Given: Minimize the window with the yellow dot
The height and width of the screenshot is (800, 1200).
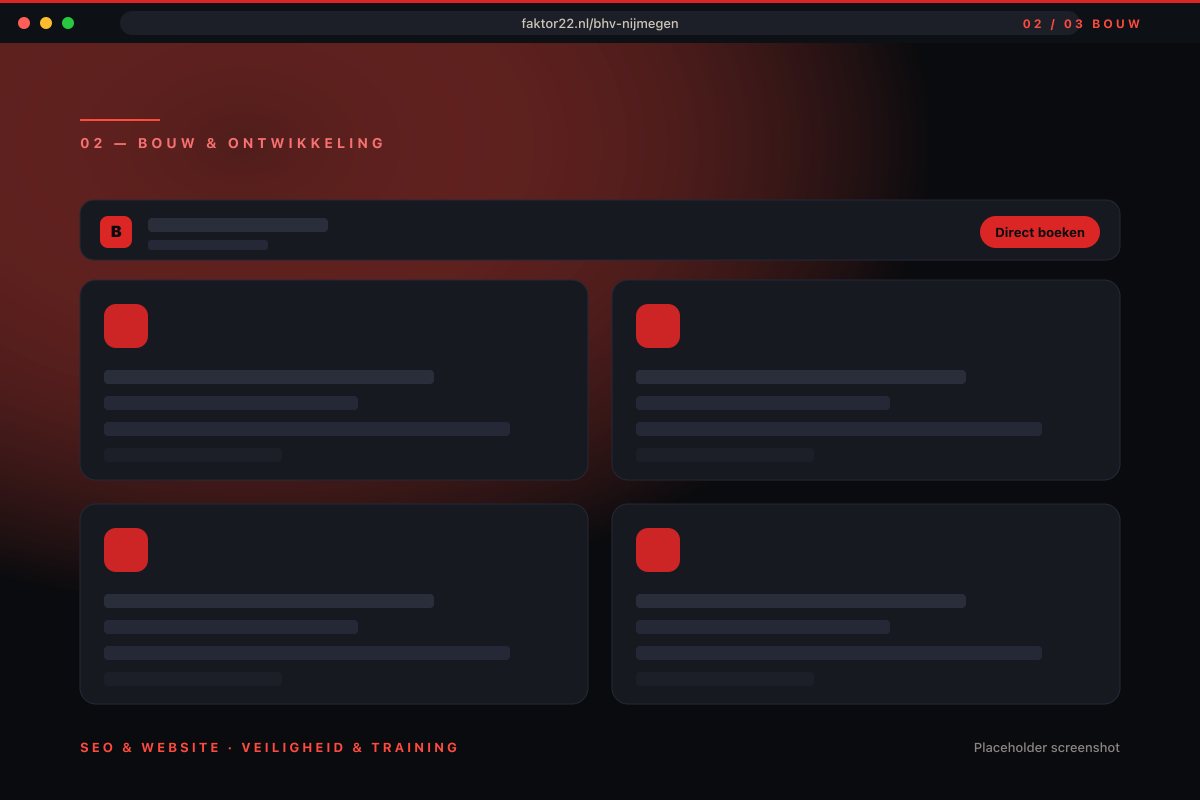Looking at the screenshot, I should tap(46, 23).
